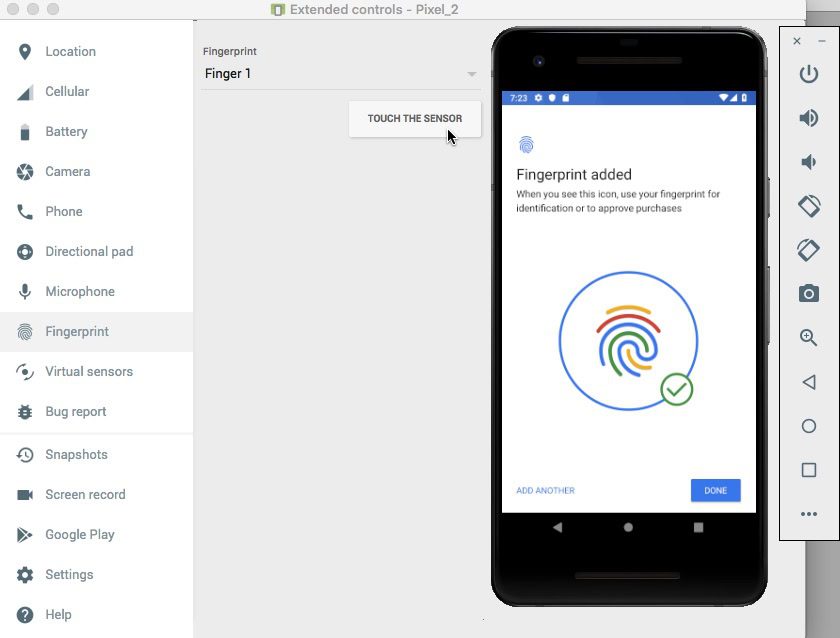The width and height of the screenshot is (840, 638).
Task: Open the Finger 1 dropdown
Action: 341,74
